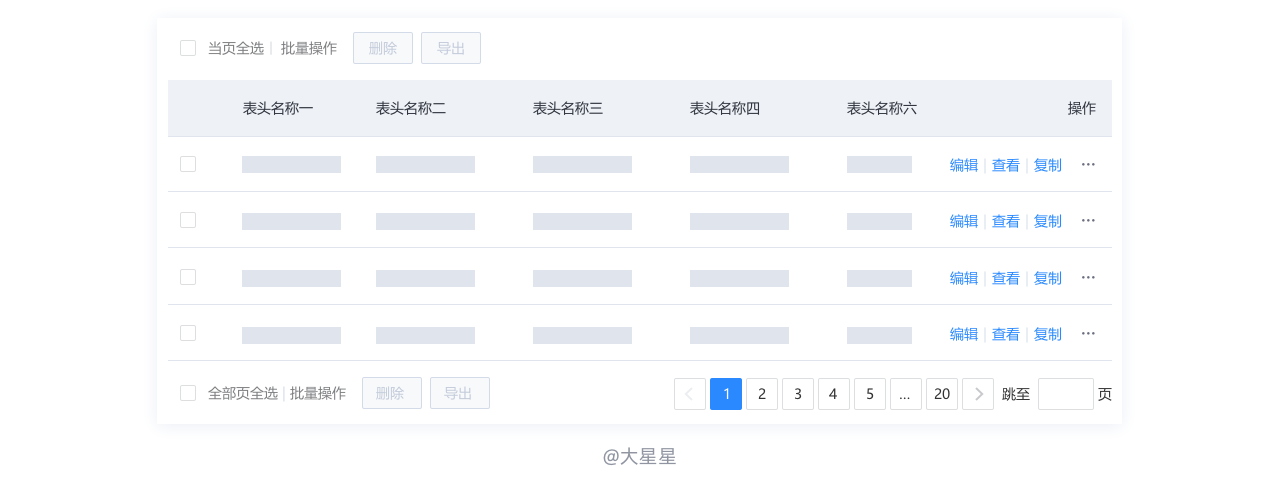Go to next page with right arrow
This screenshot has width=1280, height=501.
(978, 394)
